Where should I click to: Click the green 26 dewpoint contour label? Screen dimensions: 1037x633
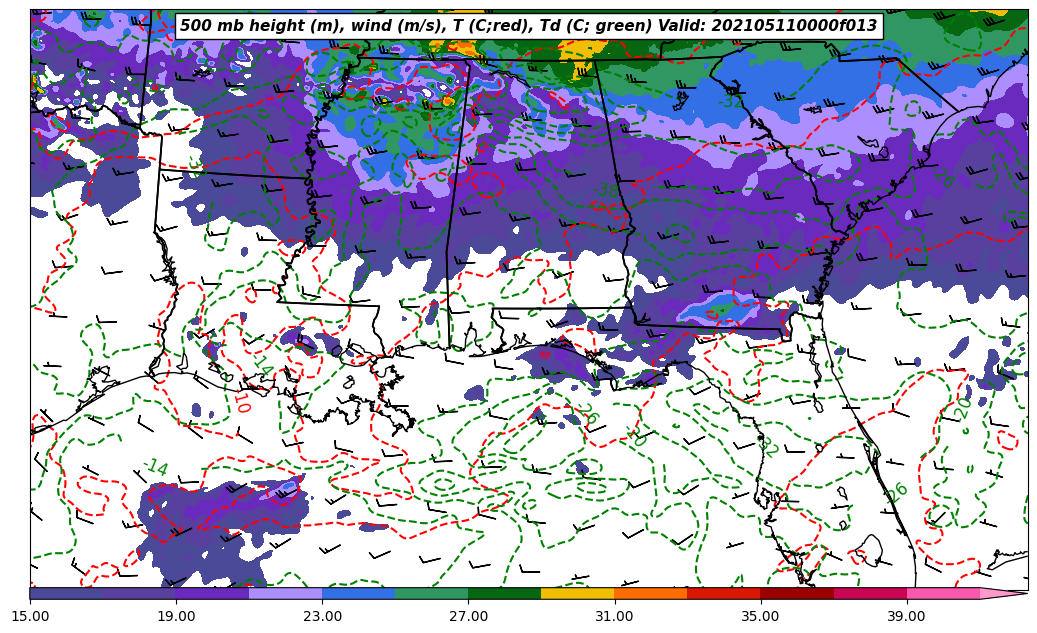tap(896, 492)
